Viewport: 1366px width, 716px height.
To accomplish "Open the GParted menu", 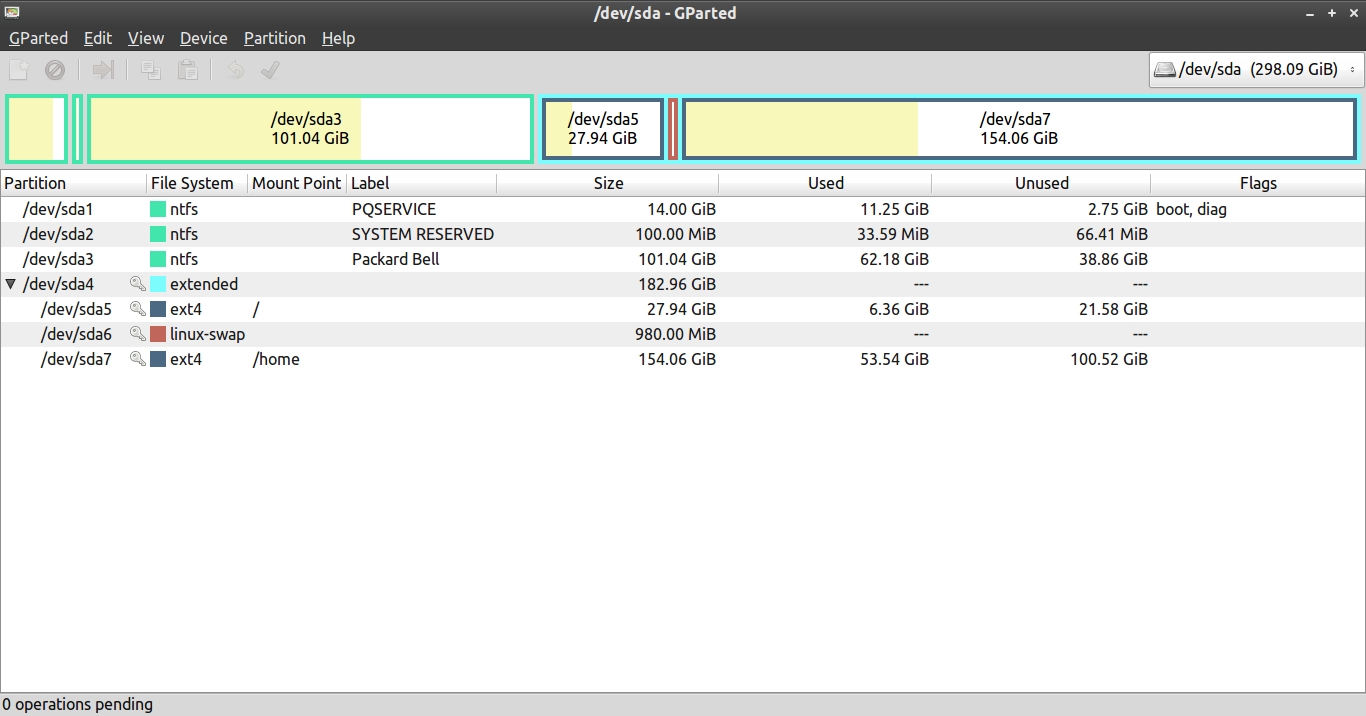I will 38,38.
